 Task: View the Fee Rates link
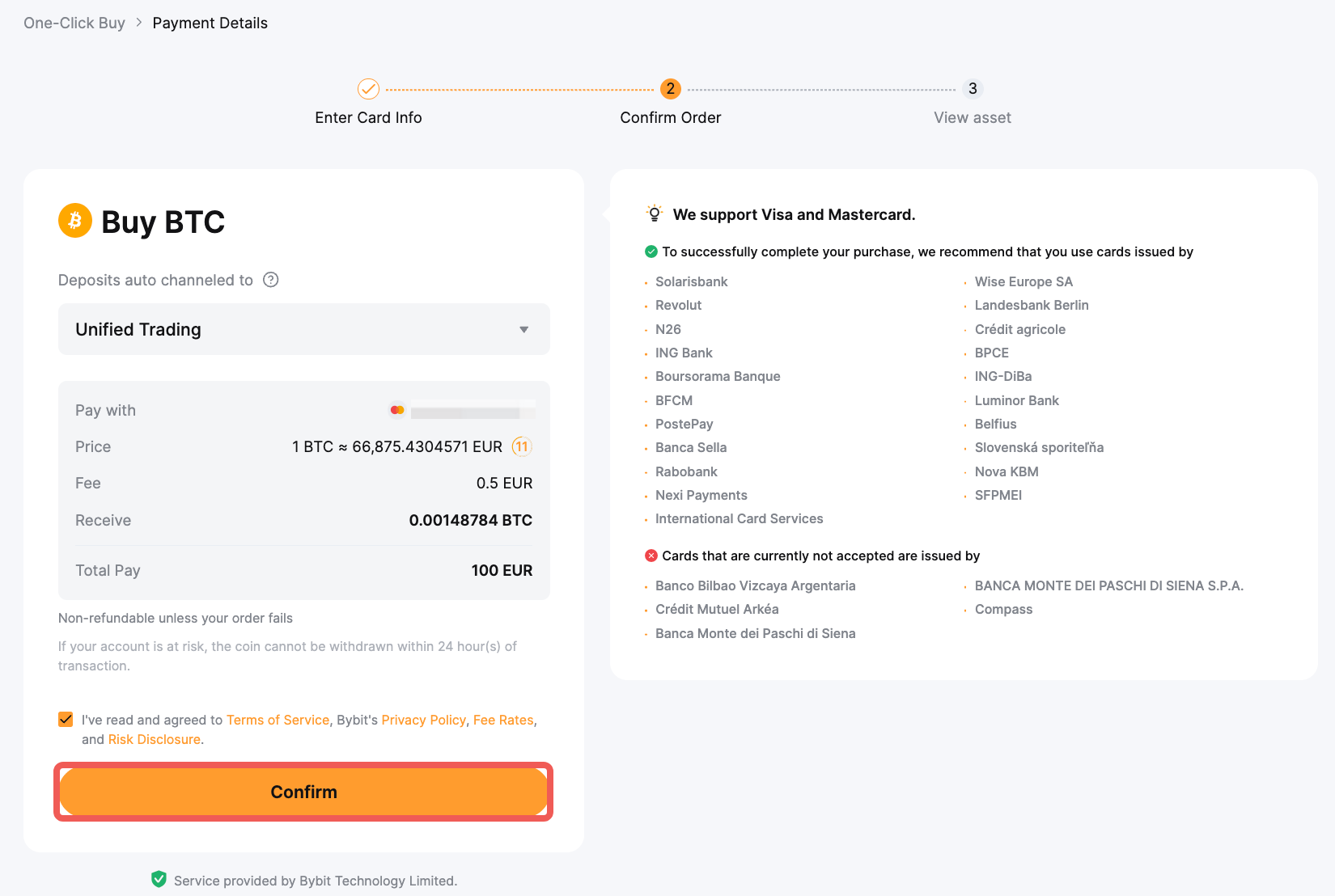click(503, 720)
